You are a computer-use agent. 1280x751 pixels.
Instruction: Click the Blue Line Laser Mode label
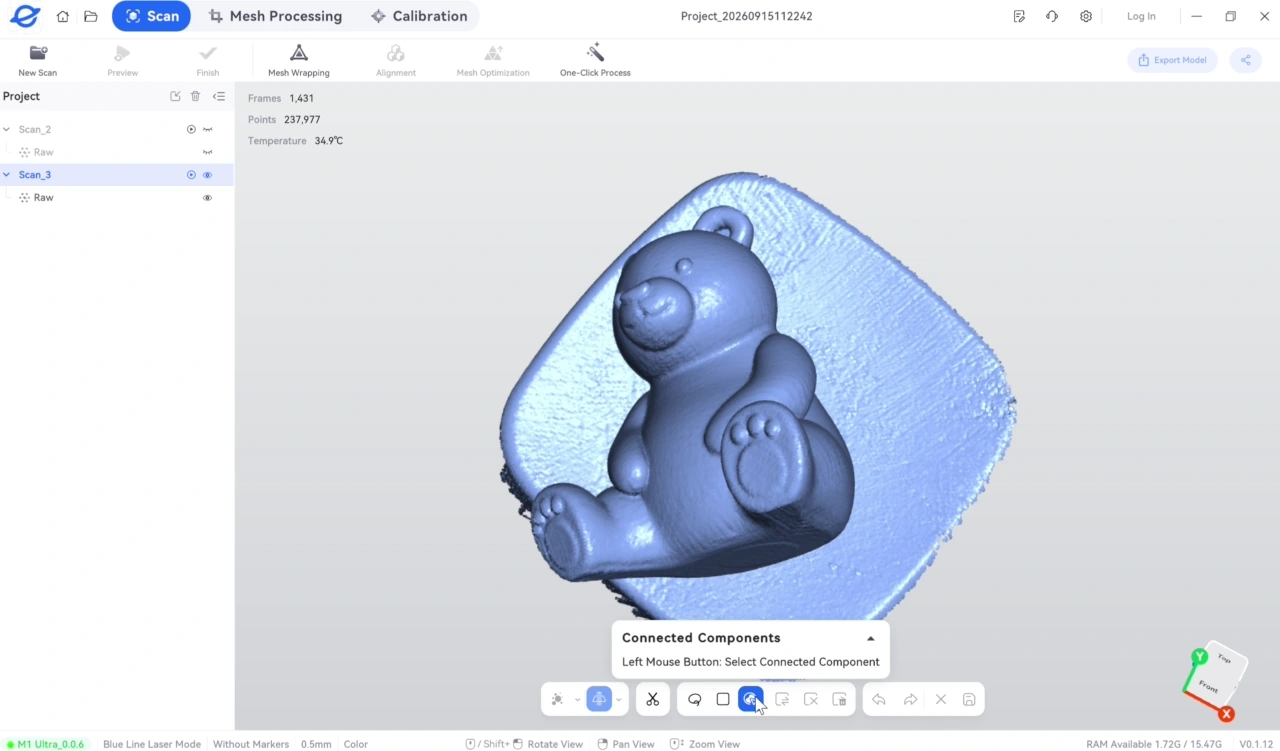[152, 744]
